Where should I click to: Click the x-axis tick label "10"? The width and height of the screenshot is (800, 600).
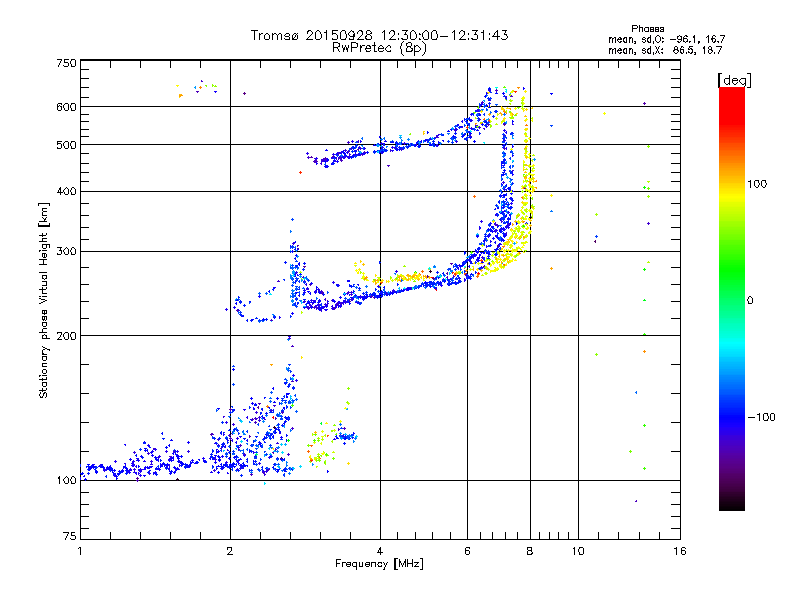(x=578, y=551)
